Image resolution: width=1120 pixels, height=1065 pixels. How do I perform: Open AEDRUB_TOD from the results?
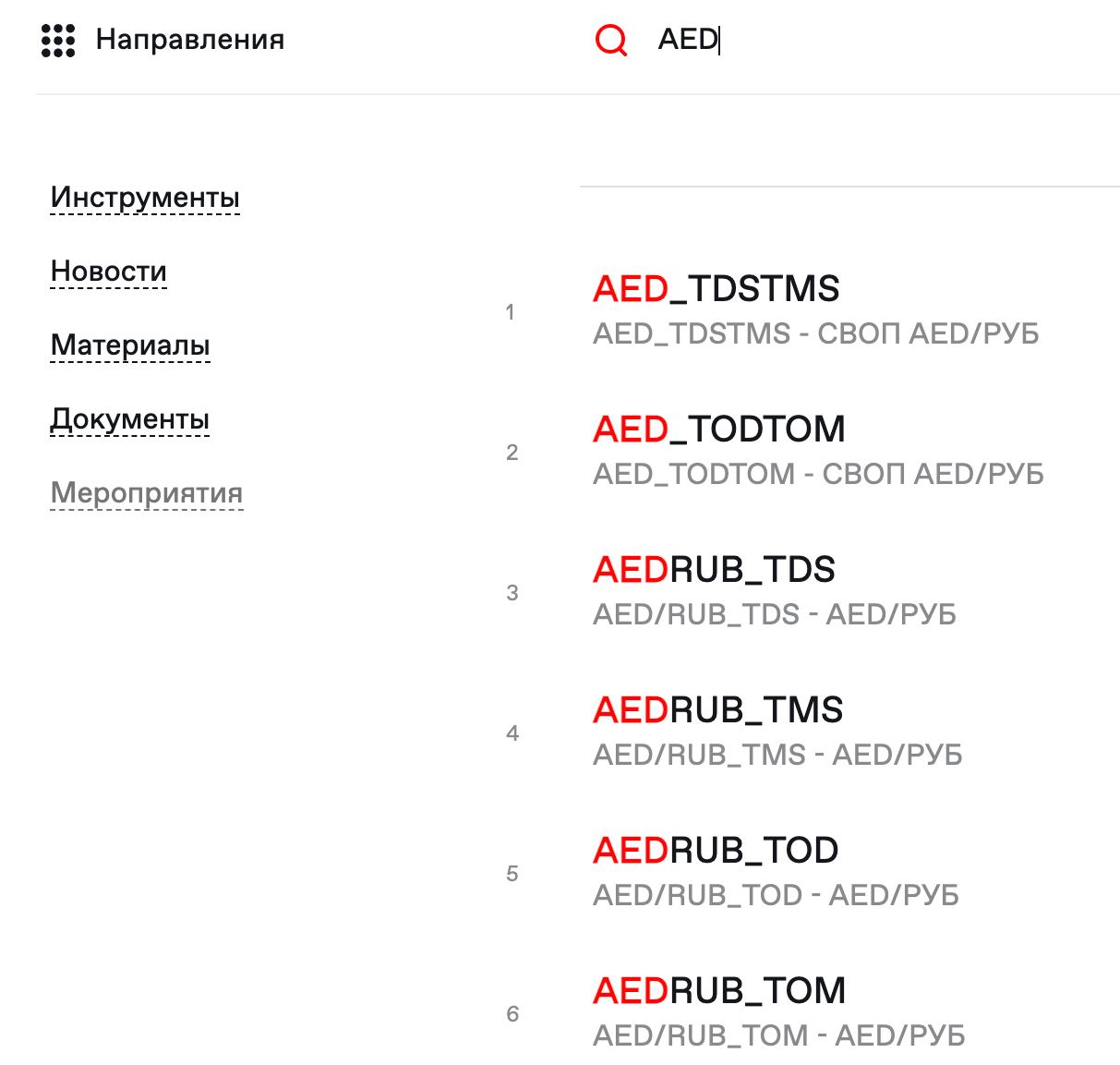pyautogui.click(x=715, y=850)
